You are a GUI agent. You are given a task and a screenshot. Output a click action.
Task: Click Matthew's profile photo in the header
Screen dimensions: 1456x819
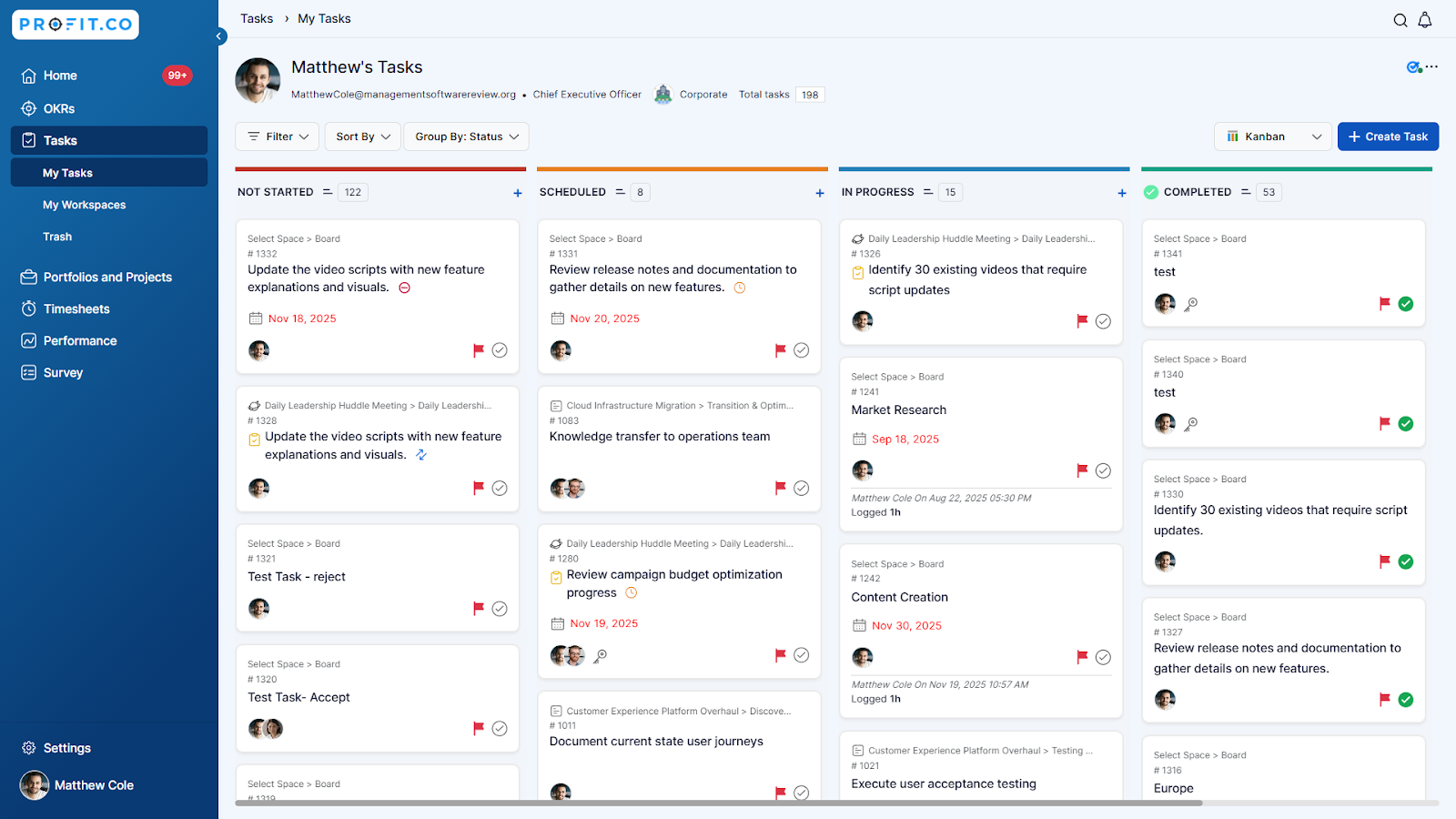[258, 81]
